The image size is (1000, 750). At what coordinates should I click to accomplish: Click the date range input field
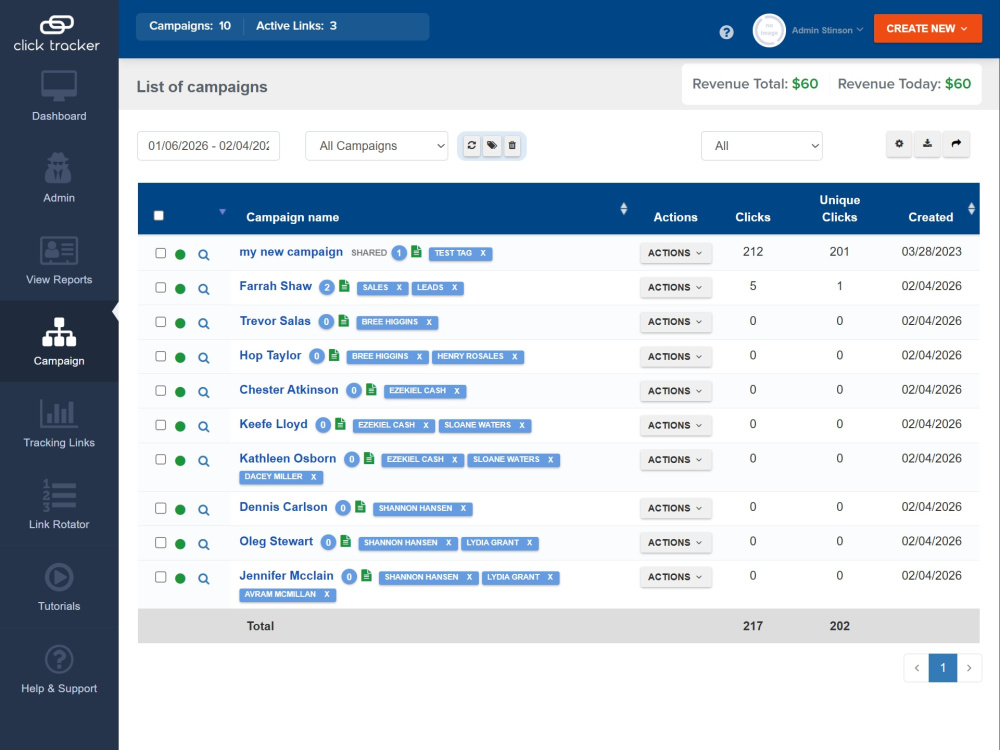click(209, 146)
